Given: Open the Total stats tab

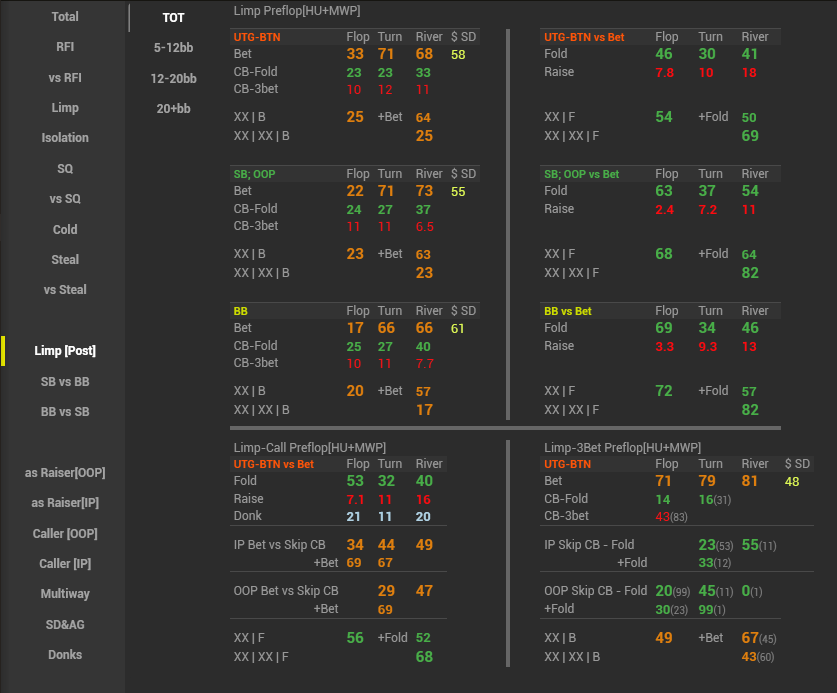Looking at the screenshot, I should 65,16.
